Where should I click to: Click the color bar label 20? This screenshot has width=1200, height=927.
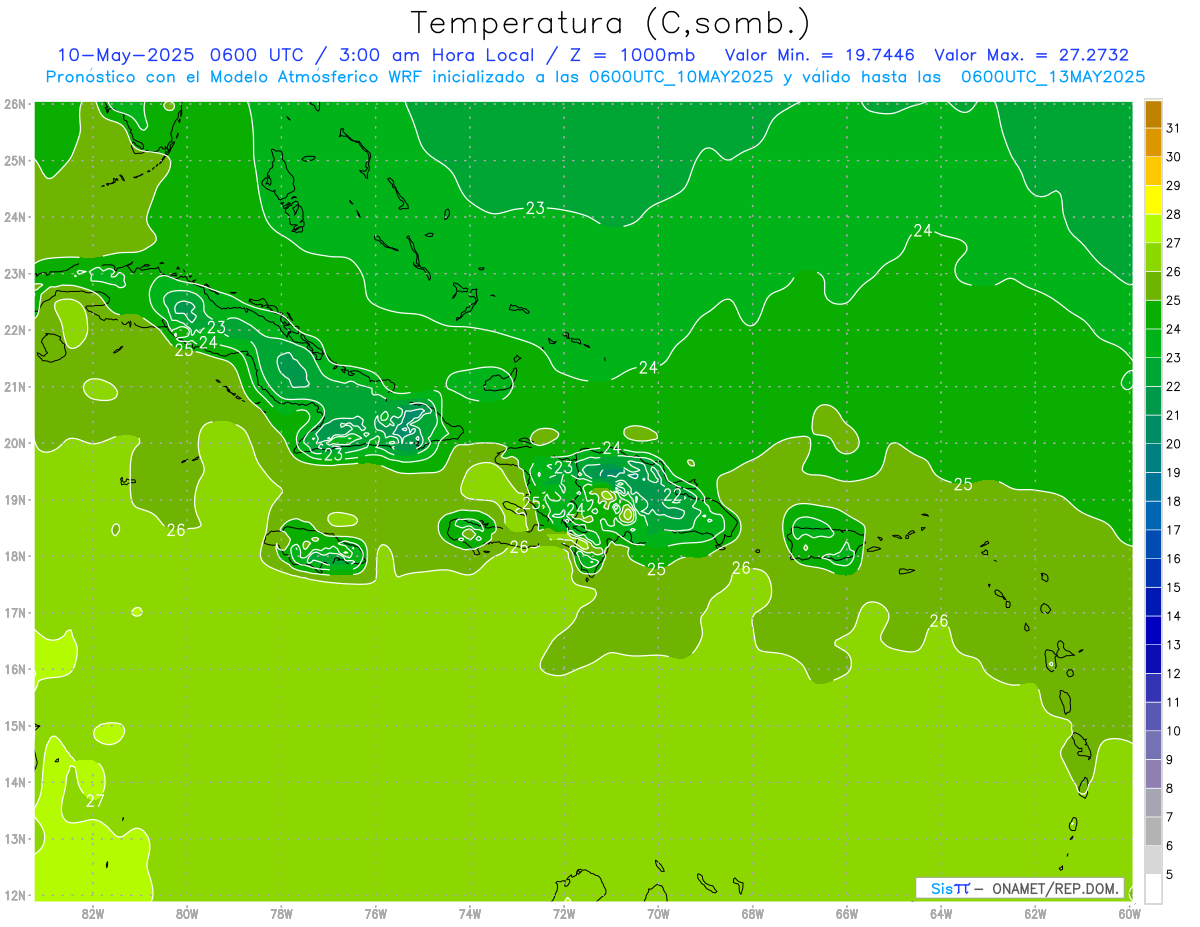point(1174,444)
